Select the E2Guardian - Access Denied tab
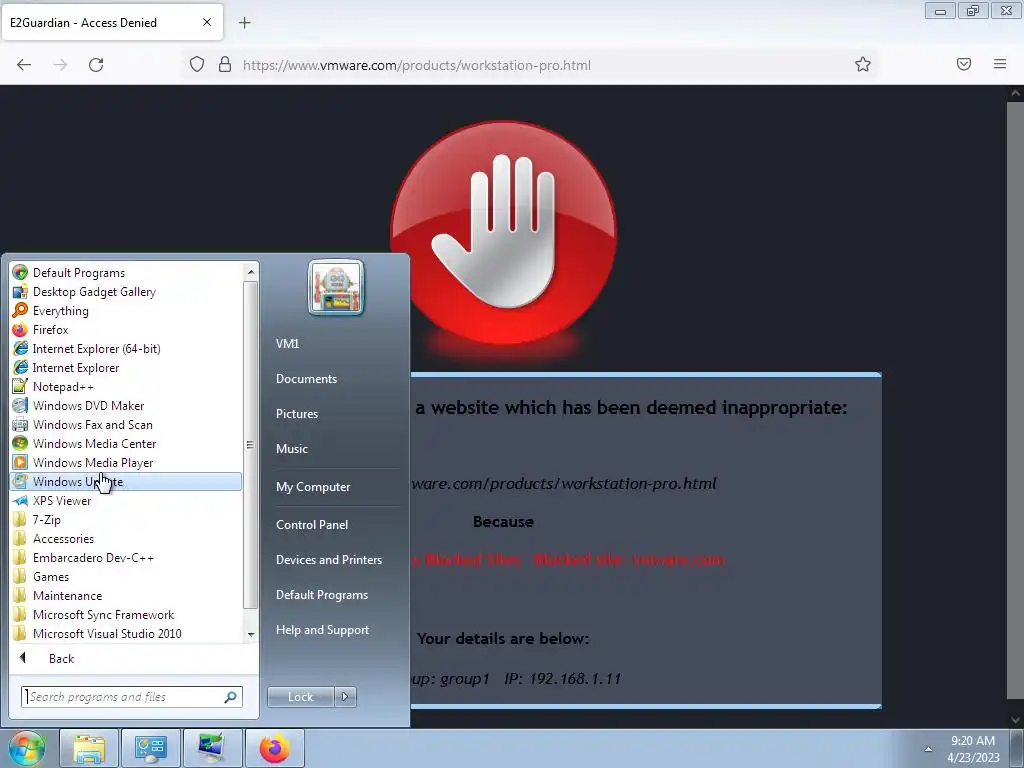 tap(112, 22)
